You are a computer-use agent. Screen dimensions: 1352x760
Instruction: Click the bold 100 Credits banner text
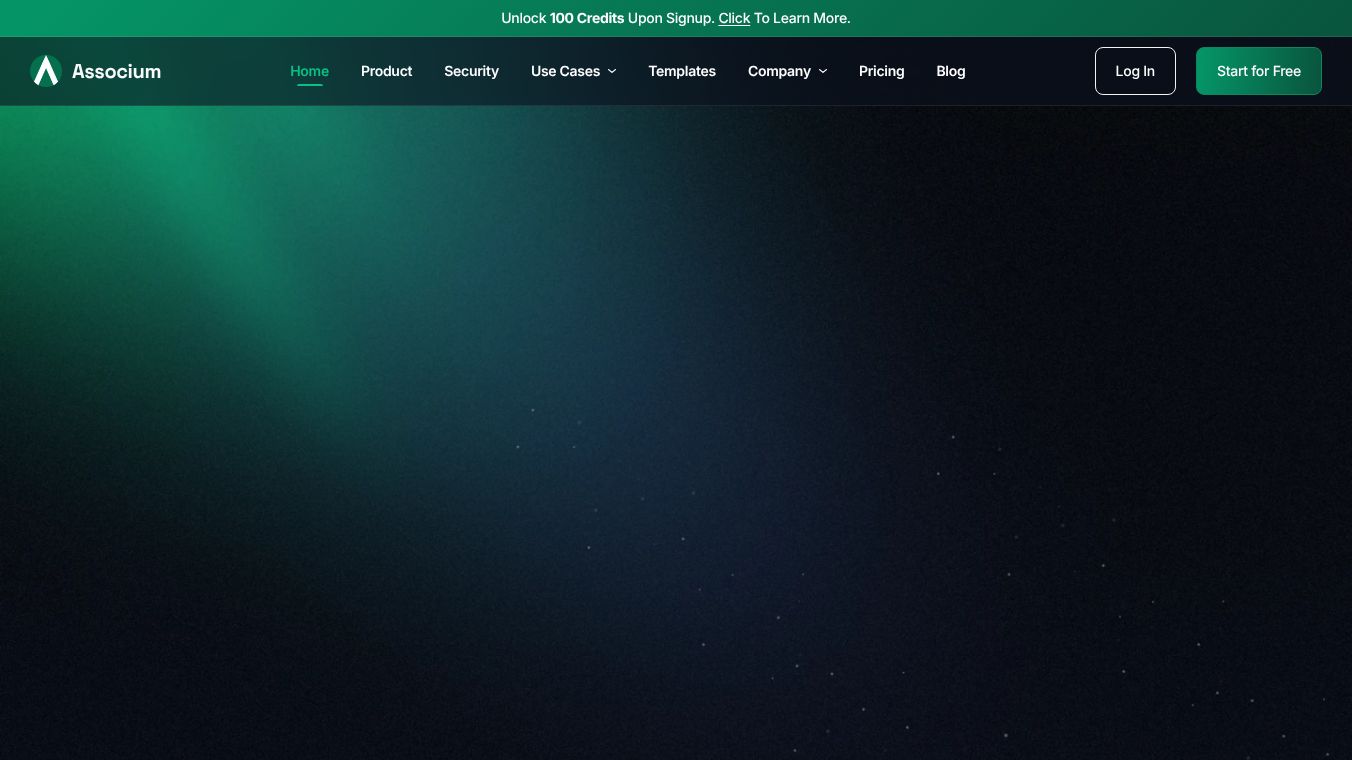point(587,18)
